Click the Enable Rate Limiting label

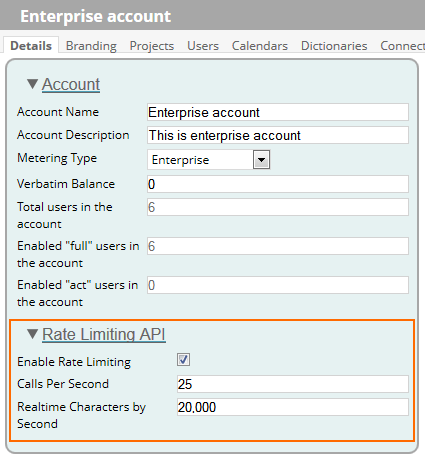tap(74, 362)
